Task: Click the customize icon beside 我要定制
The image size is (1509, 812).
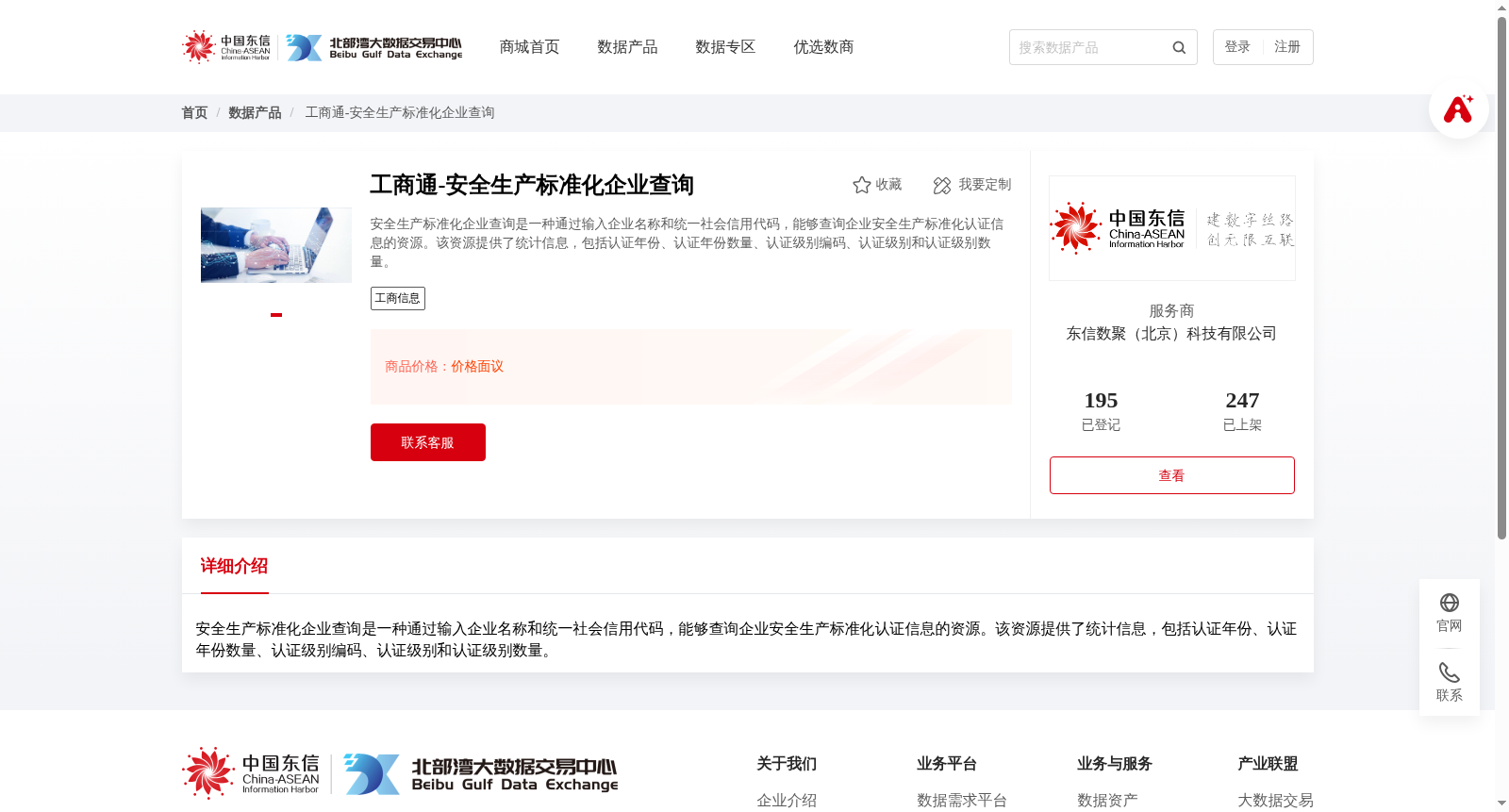Action: click(941, 185)
